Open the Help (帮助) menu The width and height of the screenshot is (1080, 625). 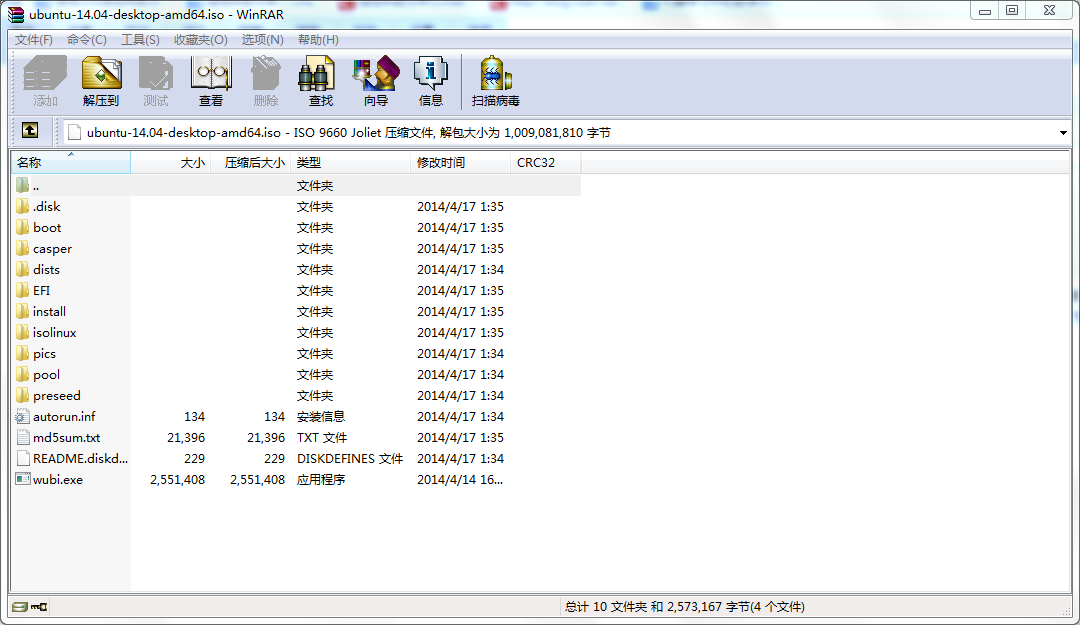pos(318,40)
